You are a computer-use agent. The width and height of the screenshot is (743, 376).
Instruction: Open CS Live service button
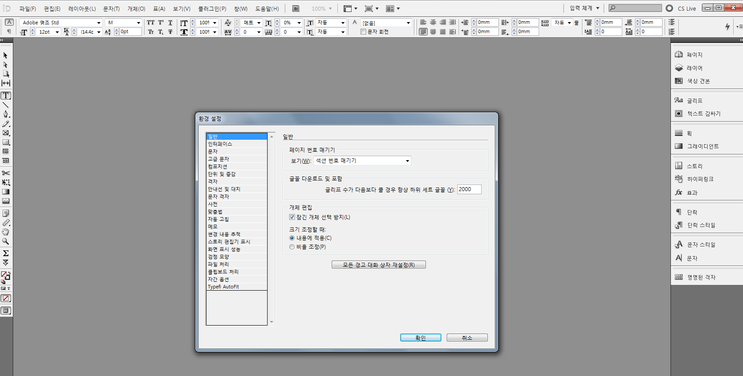[x=681, y=8]
